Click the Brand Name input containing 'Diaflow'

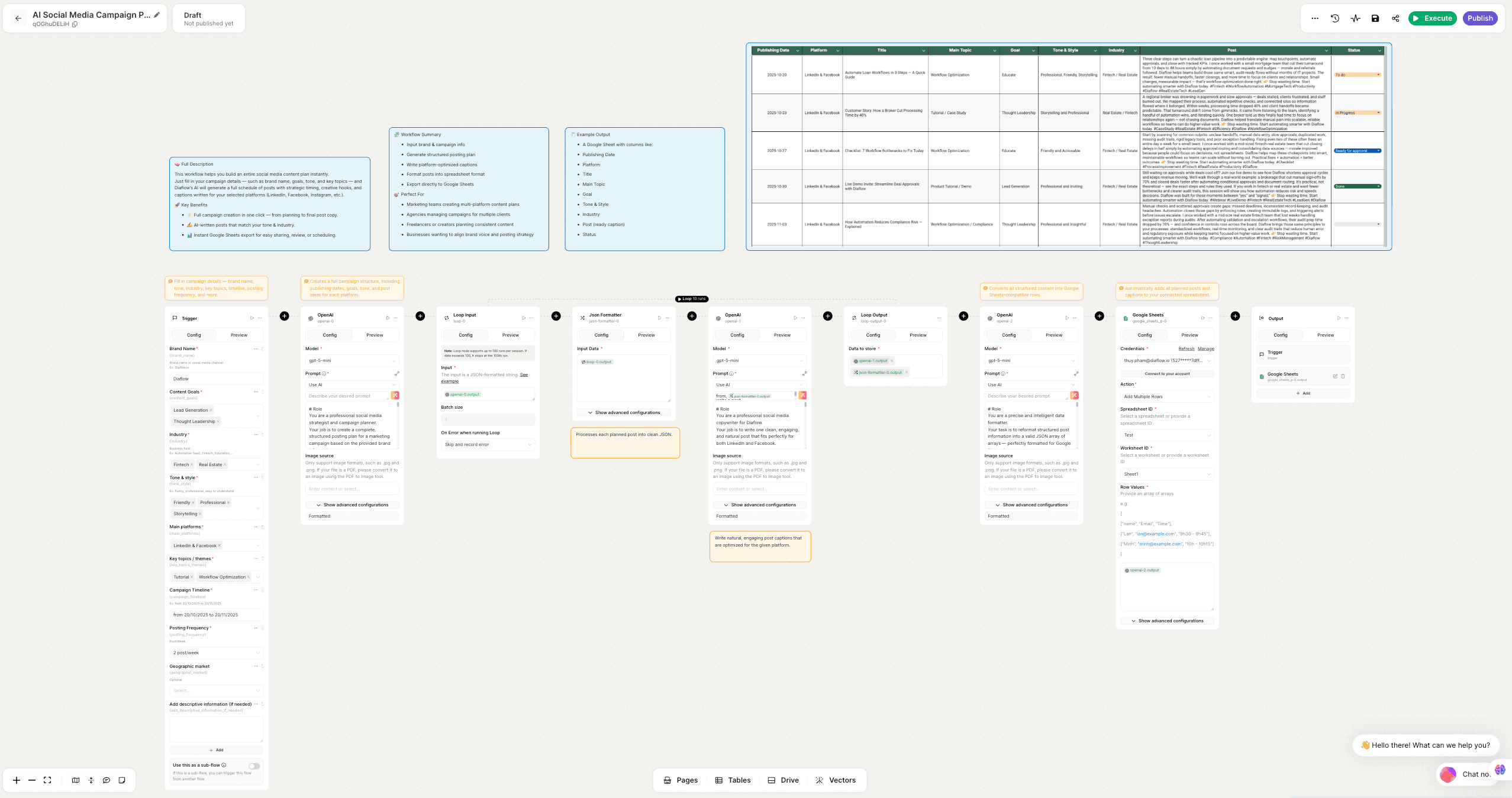(x=216, y=379)
